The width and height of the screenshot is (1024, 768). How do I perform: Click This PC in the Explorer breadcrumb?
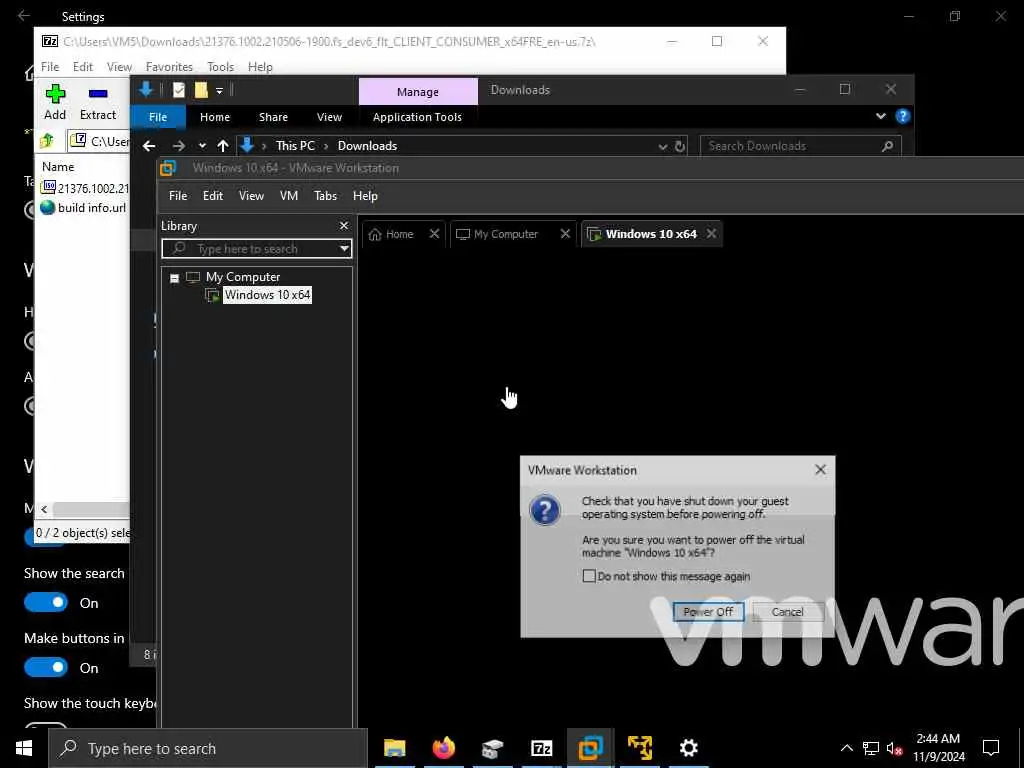pyautogui.click(x=295, y=146)
